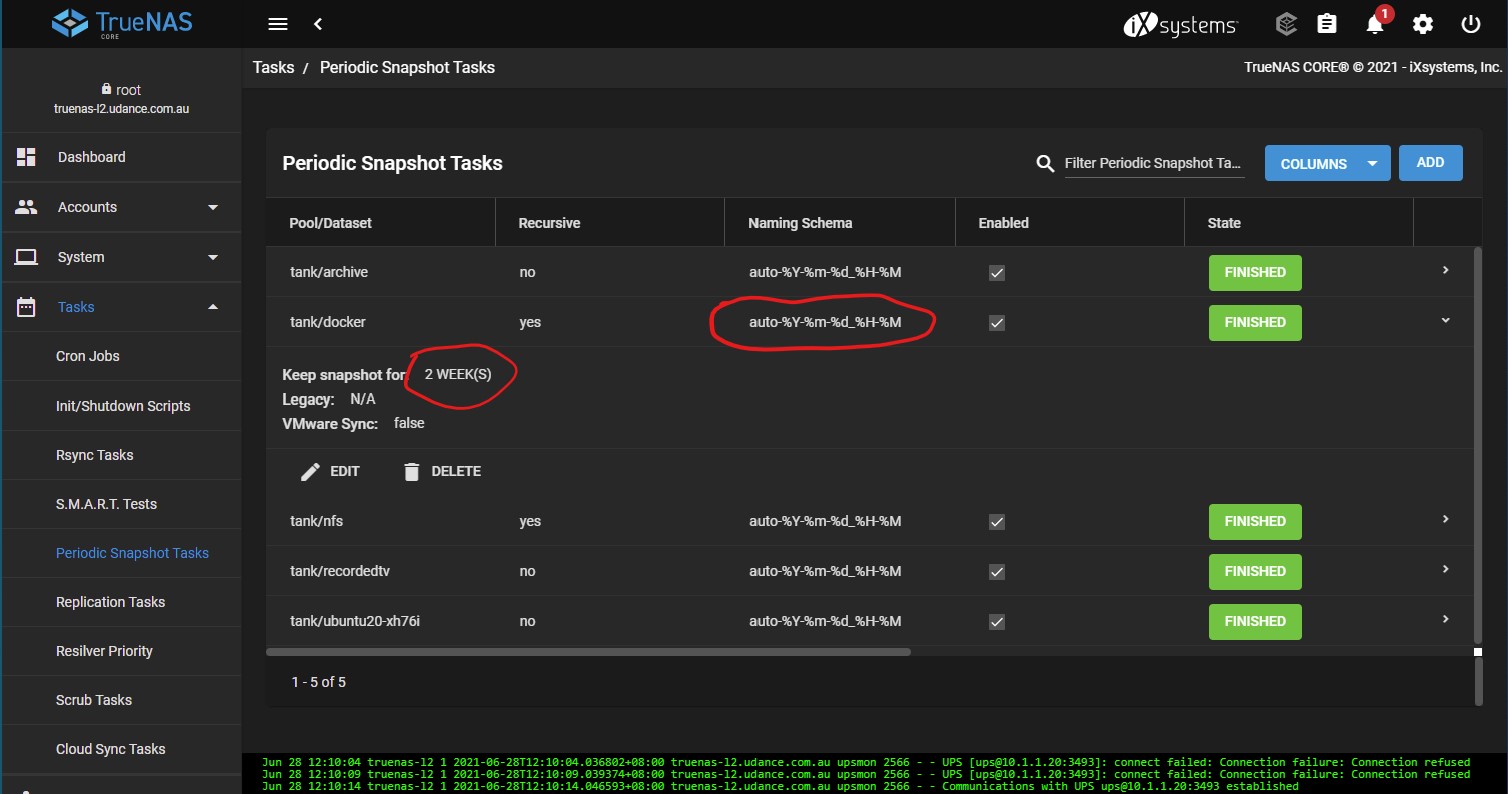Toggle Enabled checkbox for tank/ubuntu20-xh76i
The width and height of the screenshot is (1508, 794).
coord(996,621)
